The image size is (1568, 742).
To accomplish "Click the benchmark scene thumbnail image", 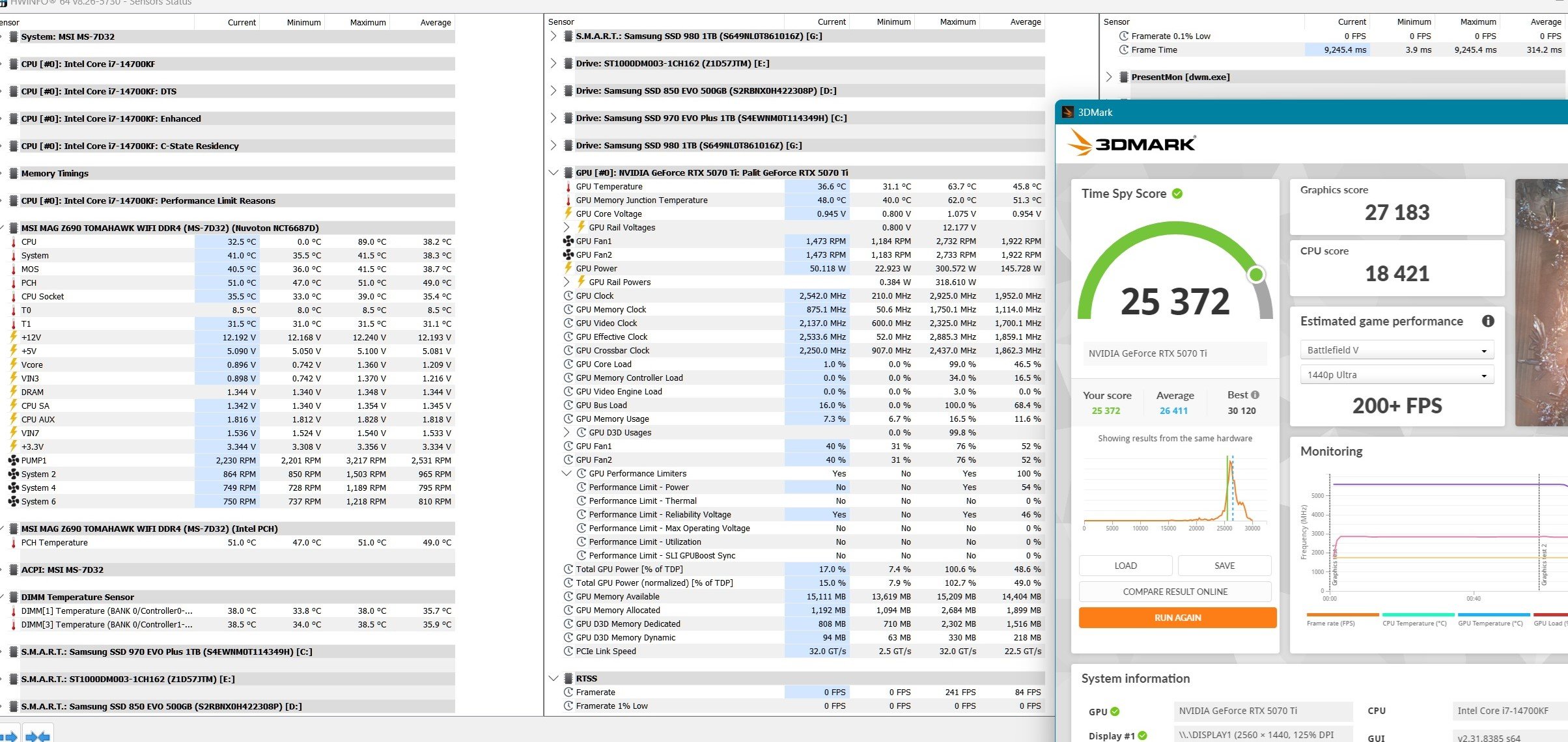I will pos(1541,303).
